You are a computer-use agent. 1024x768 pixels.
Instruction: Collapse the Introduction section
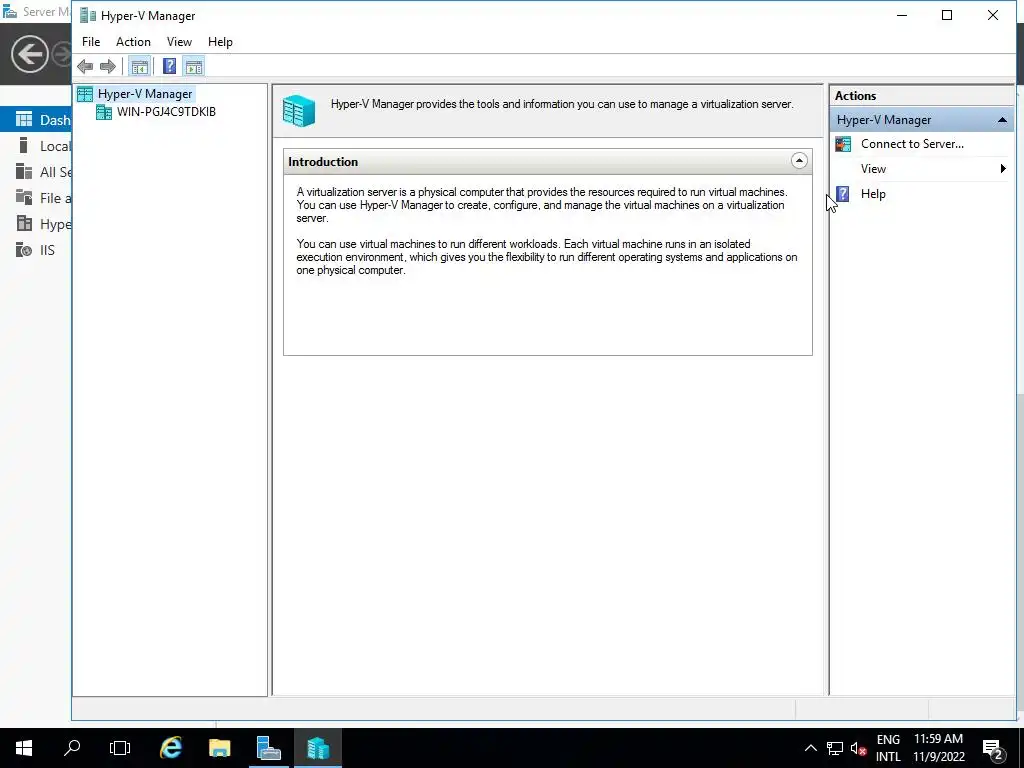click(x=799, y=161)
